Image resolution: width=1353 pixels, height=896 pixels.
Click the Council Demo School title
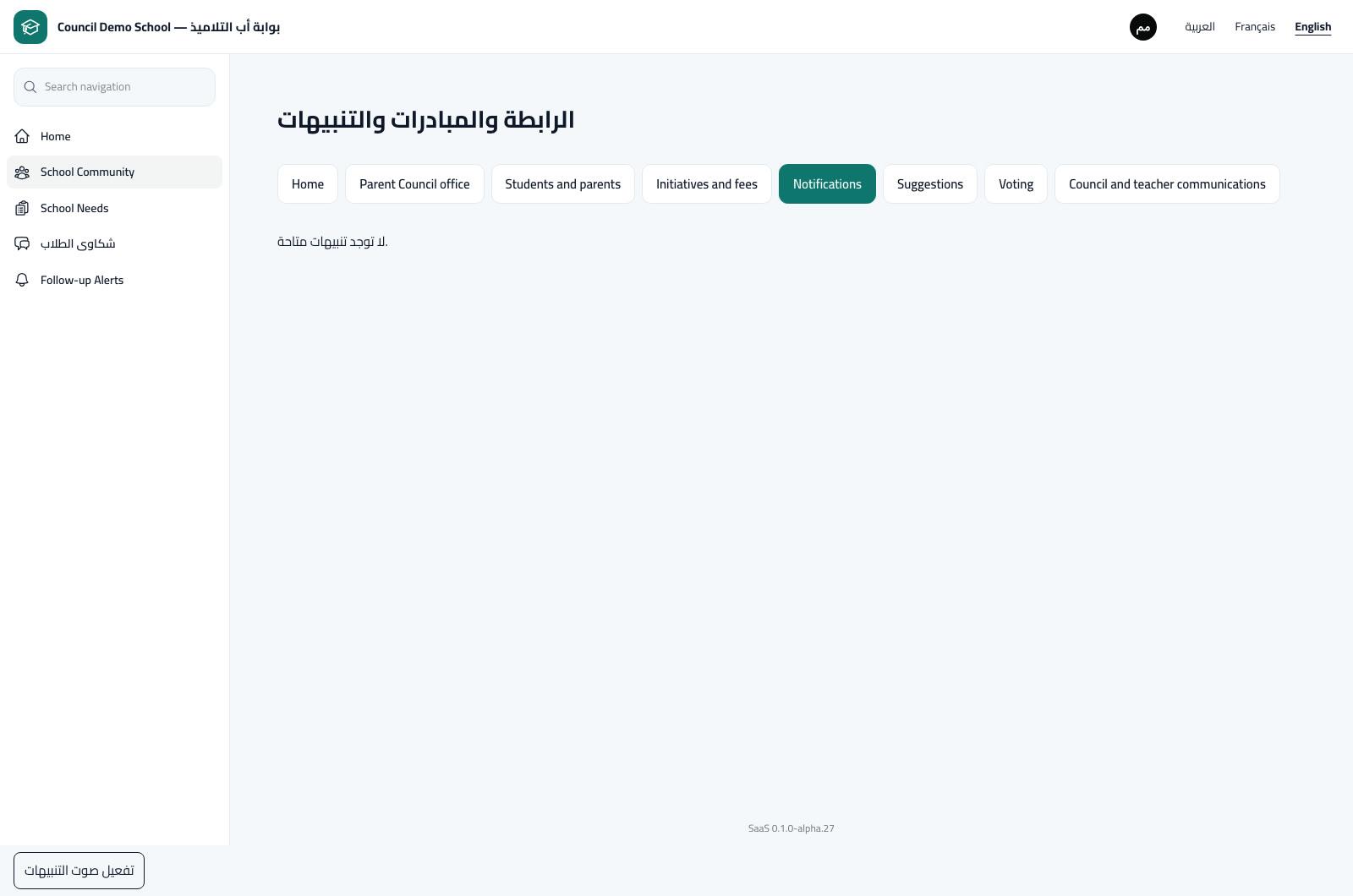(x=168, y=27)
